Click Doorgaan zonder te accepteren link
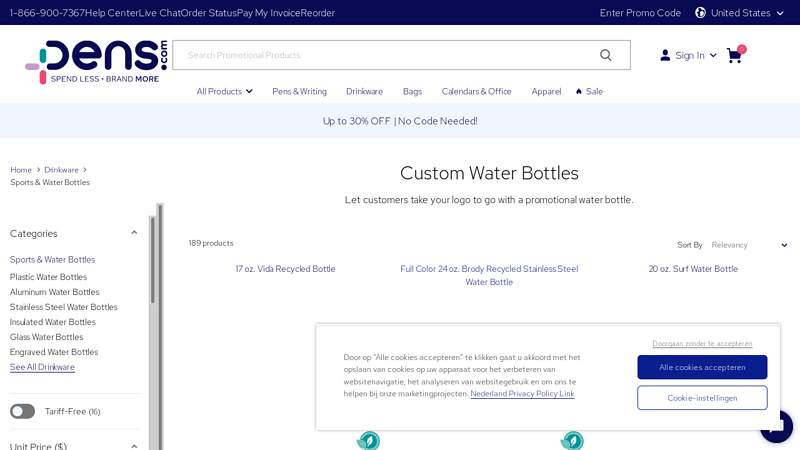This screenshot has height=450, width=800. pos(702,343)
